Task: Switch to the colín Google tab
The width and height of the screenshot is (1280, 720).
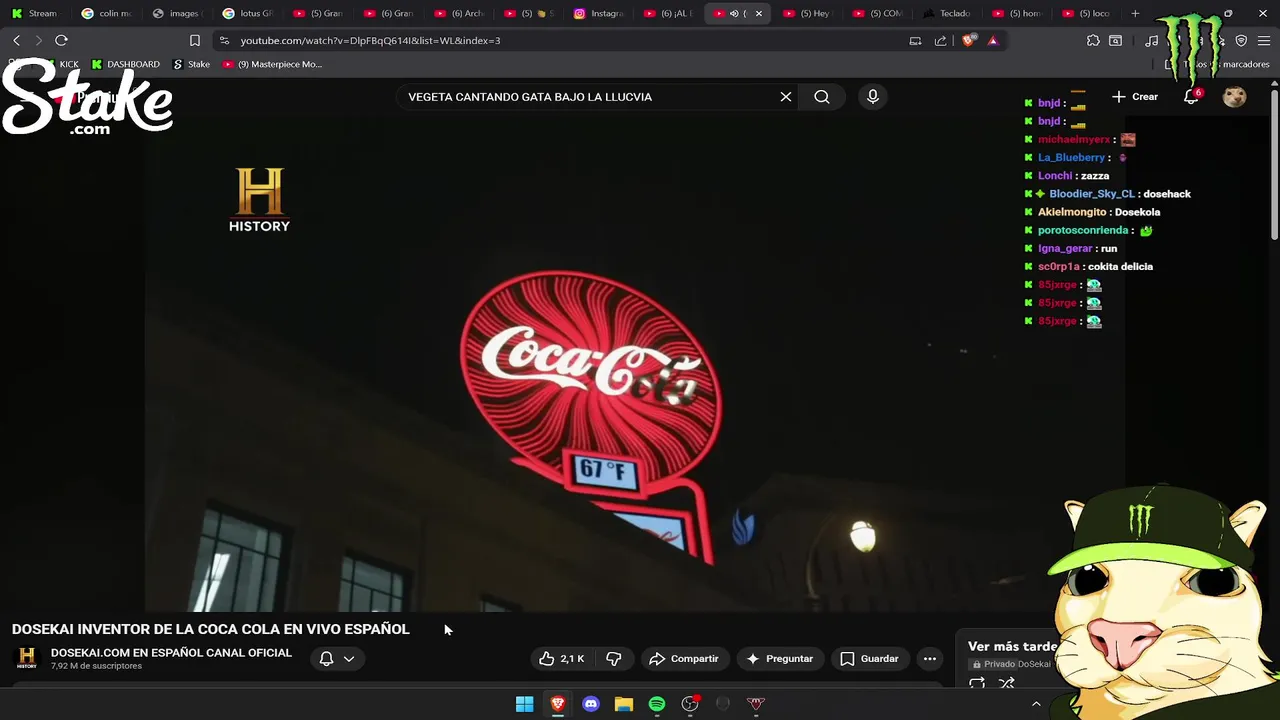Action: pos(106,13)
